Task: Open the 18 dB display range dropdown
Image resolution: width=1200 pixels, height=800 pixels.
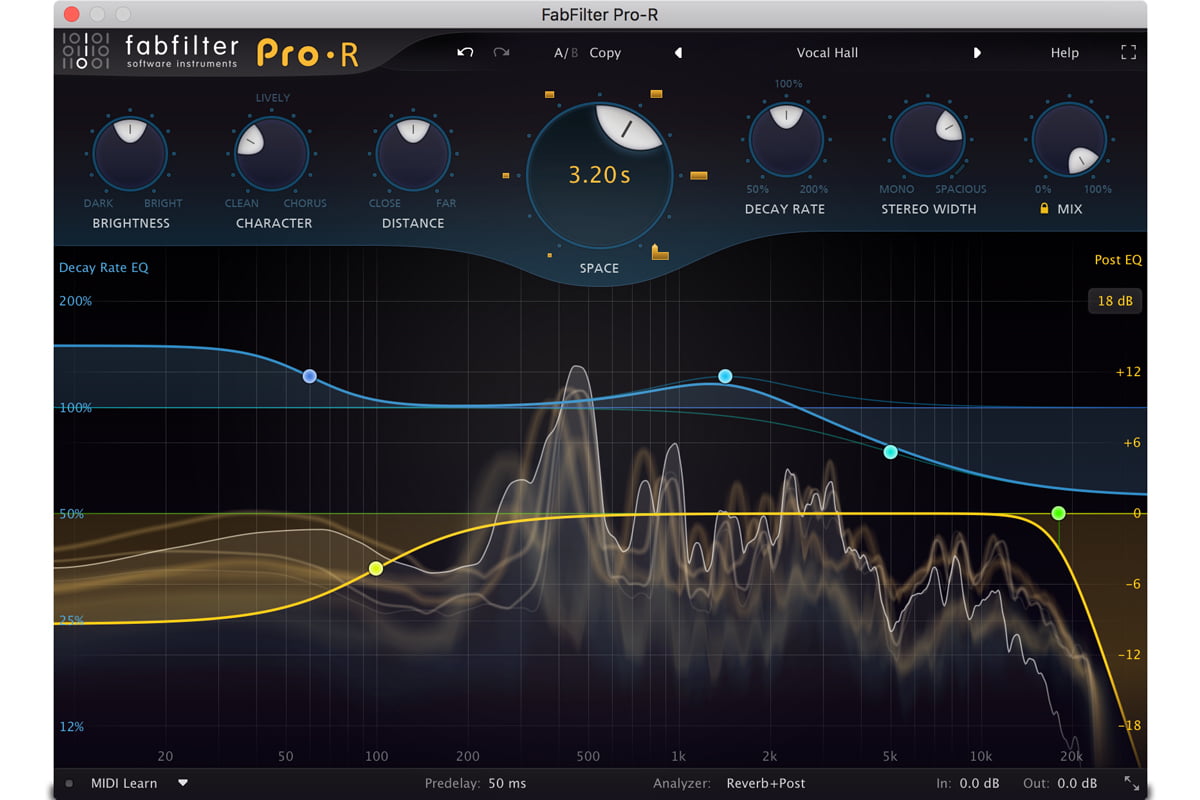Action: pyautogui.click(x=1114, y=301)
